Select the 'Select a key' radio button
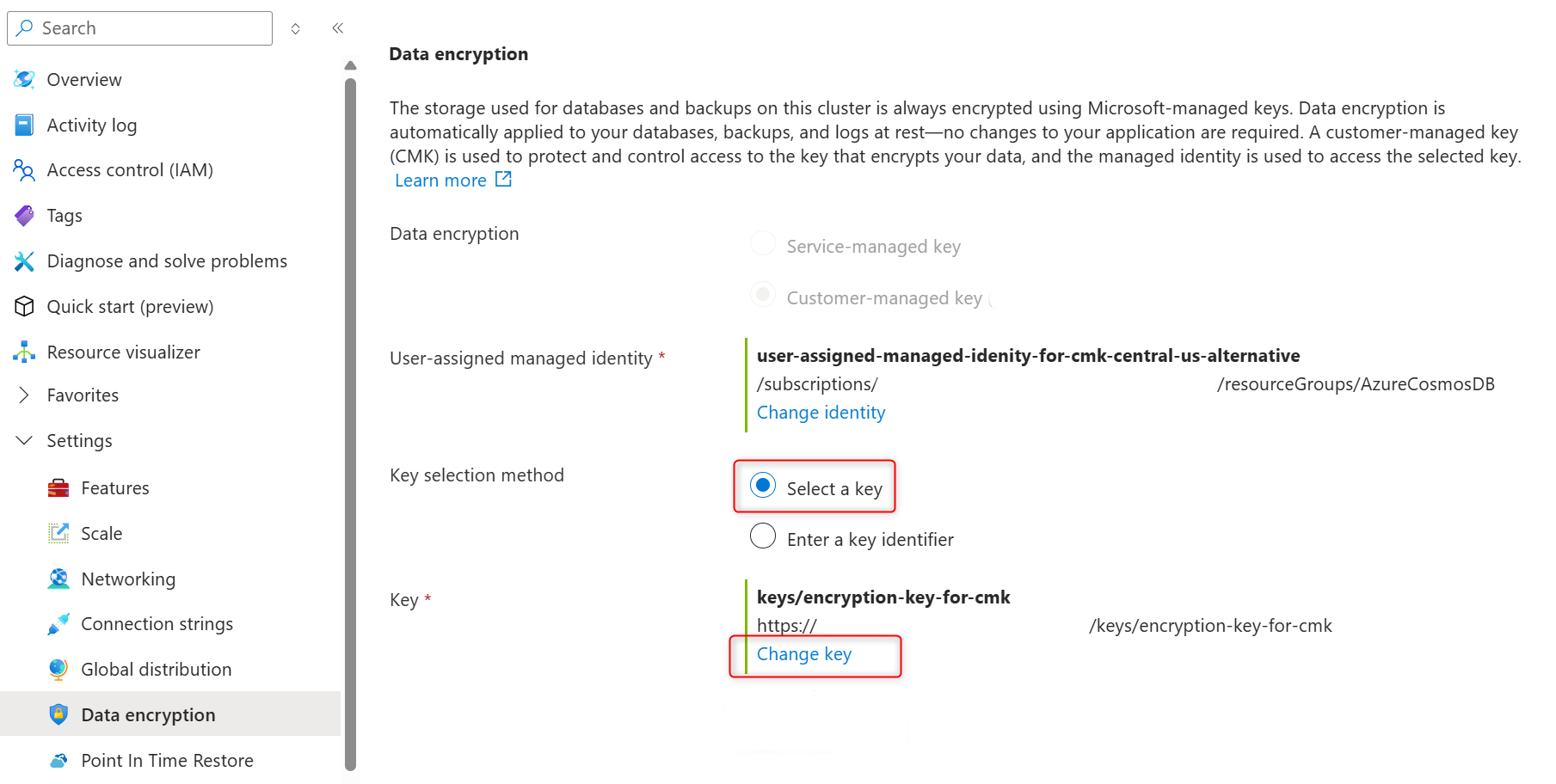 763,486
